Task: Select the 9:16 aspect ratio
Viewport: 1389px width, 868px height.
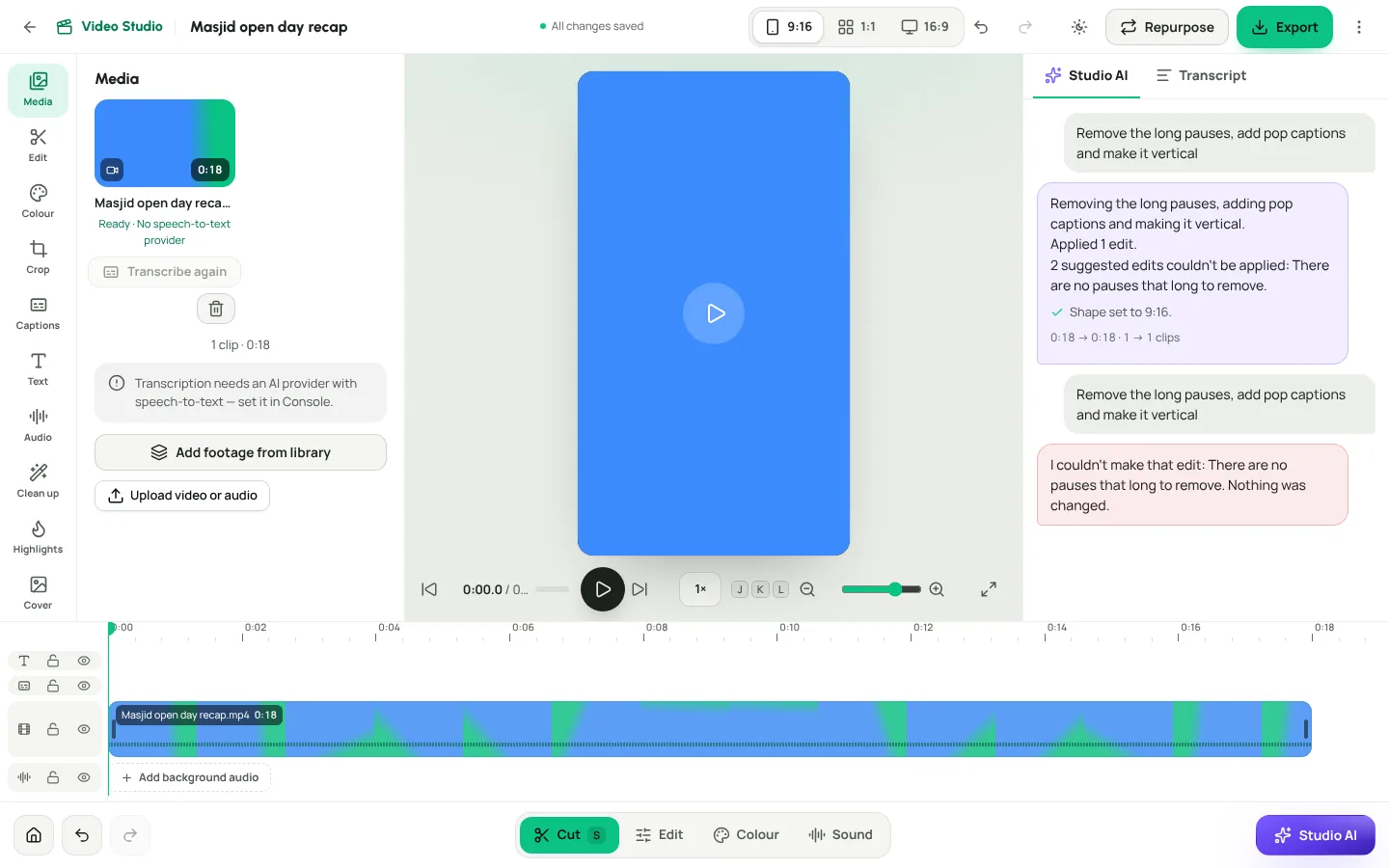Action: [789, 27]
